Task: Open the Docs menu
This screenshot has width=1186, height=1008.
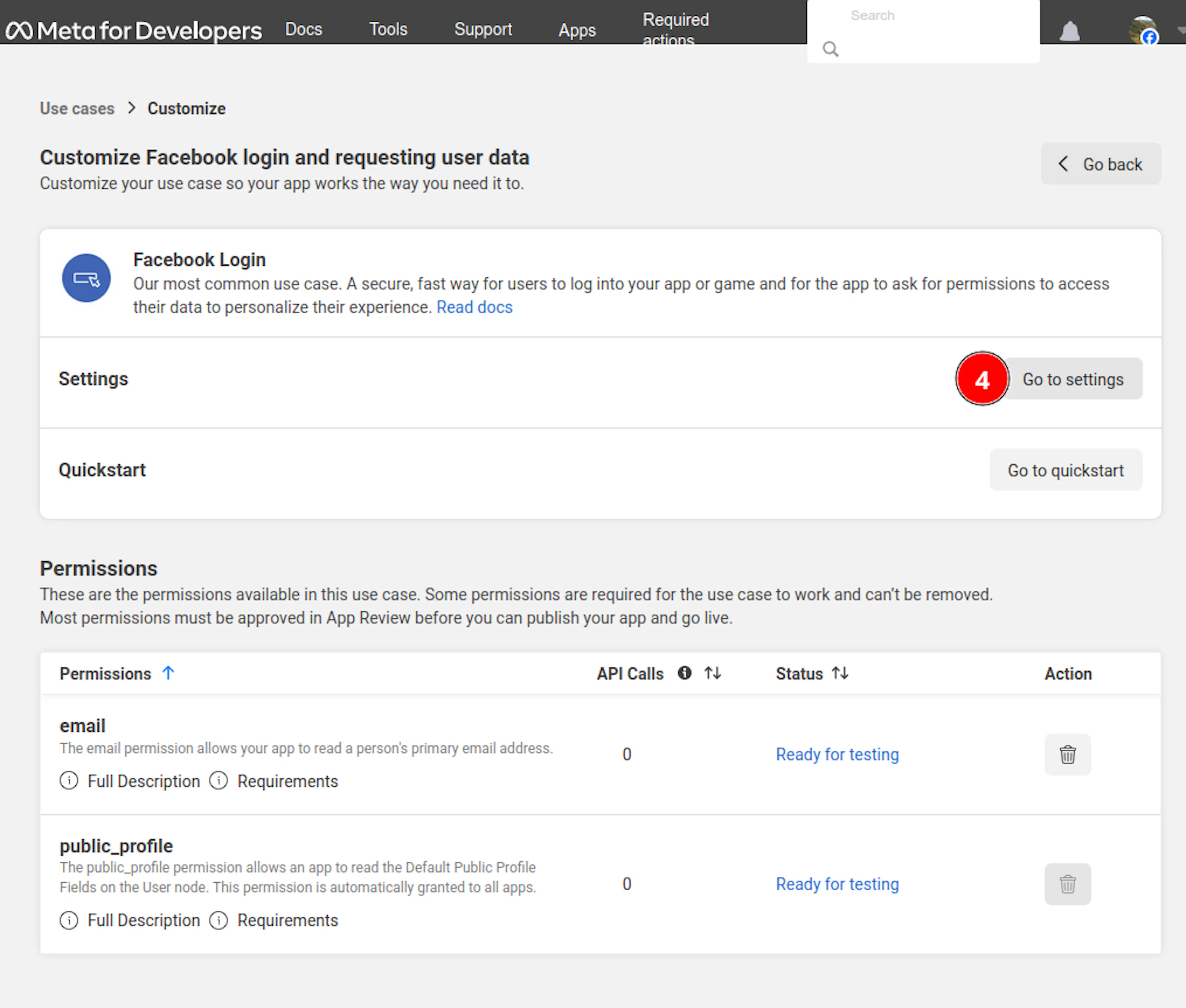Action: [304, 29]
